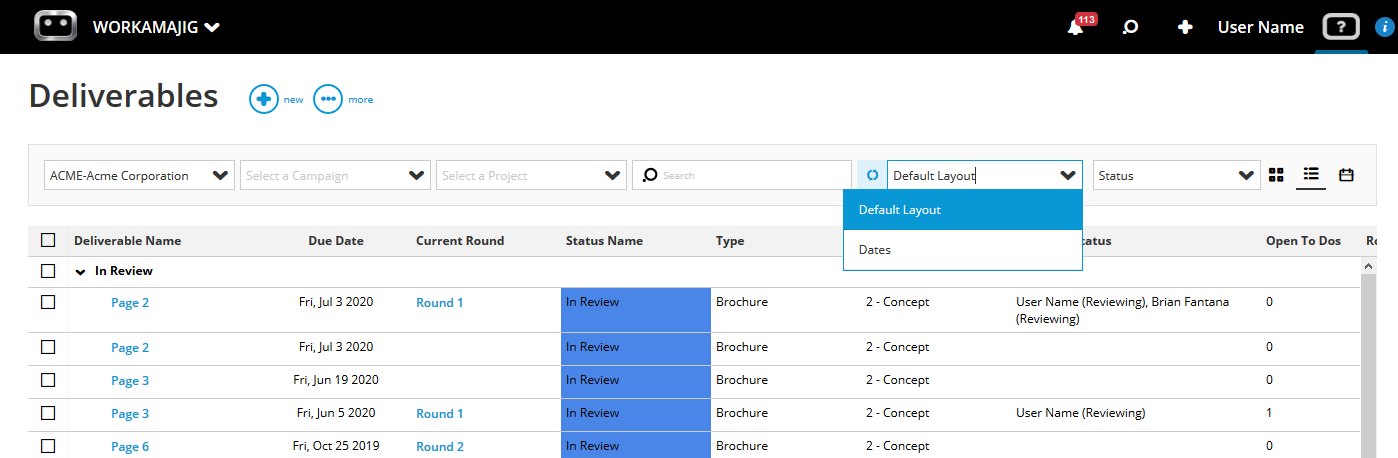Sort by Current Round column header

tap(460, 241)
